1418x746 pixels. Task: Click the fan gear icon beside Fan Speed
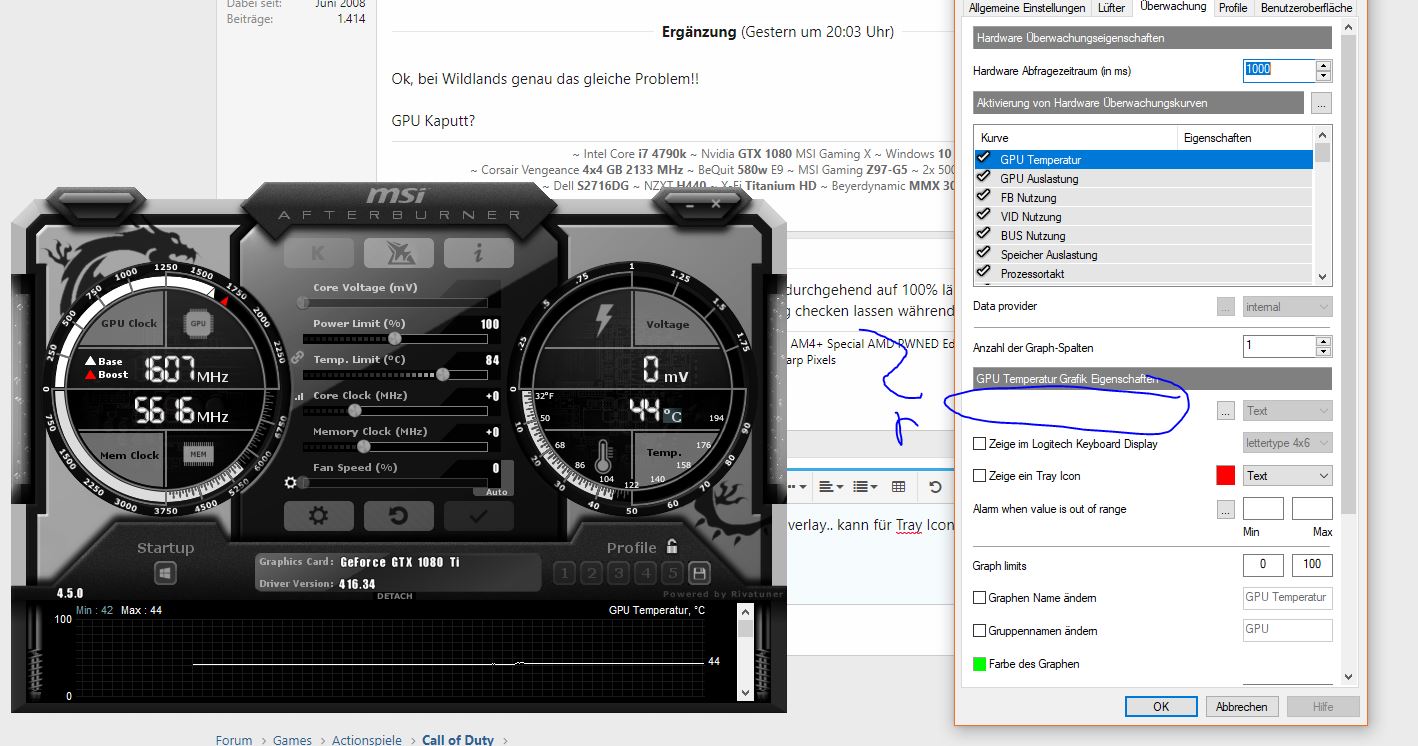coord(291,482)
